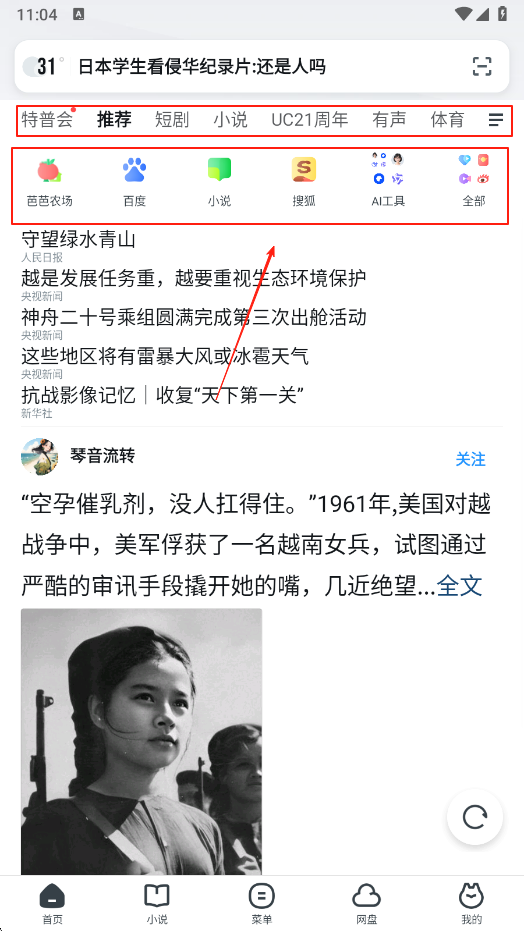Follow 琴音流转 with 关注 button
This screenshot has height=931, width=524.
tap(471, 459)
